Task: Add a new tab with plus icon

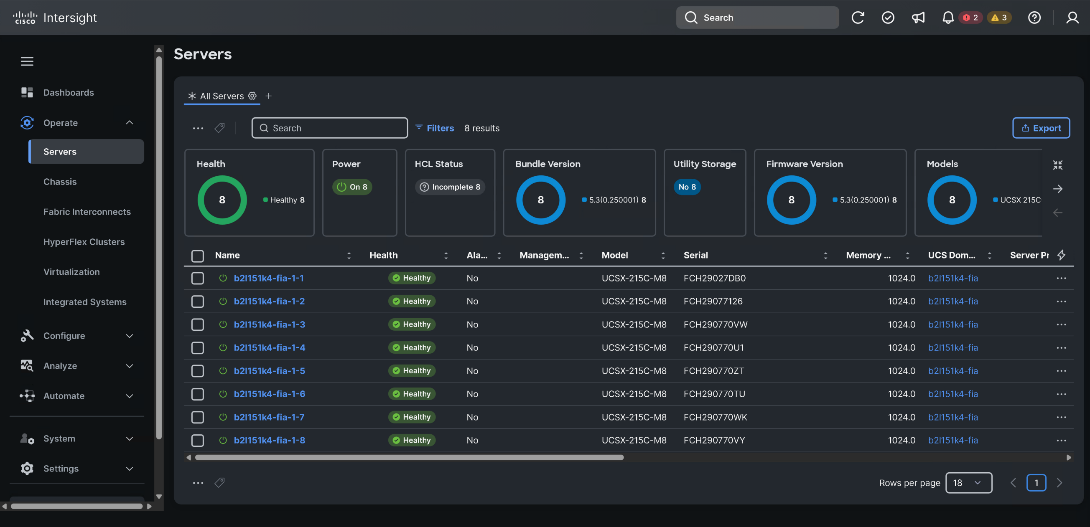Action: (x=268, y=96)
